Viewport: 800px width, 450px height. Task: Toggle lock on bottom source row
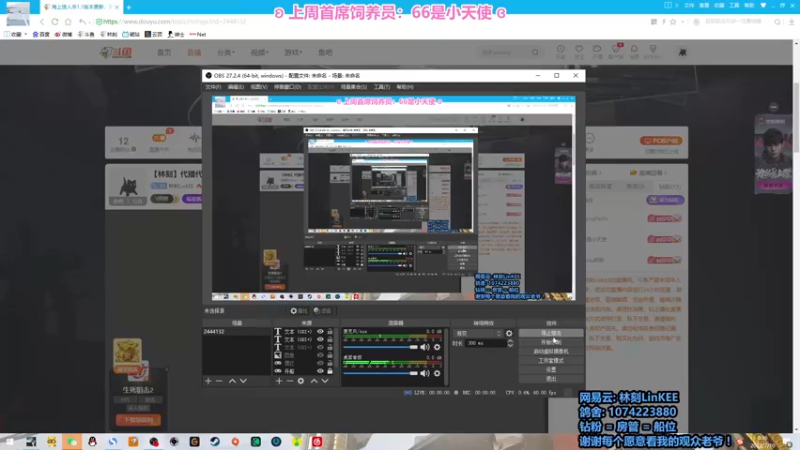click(330, 371)
